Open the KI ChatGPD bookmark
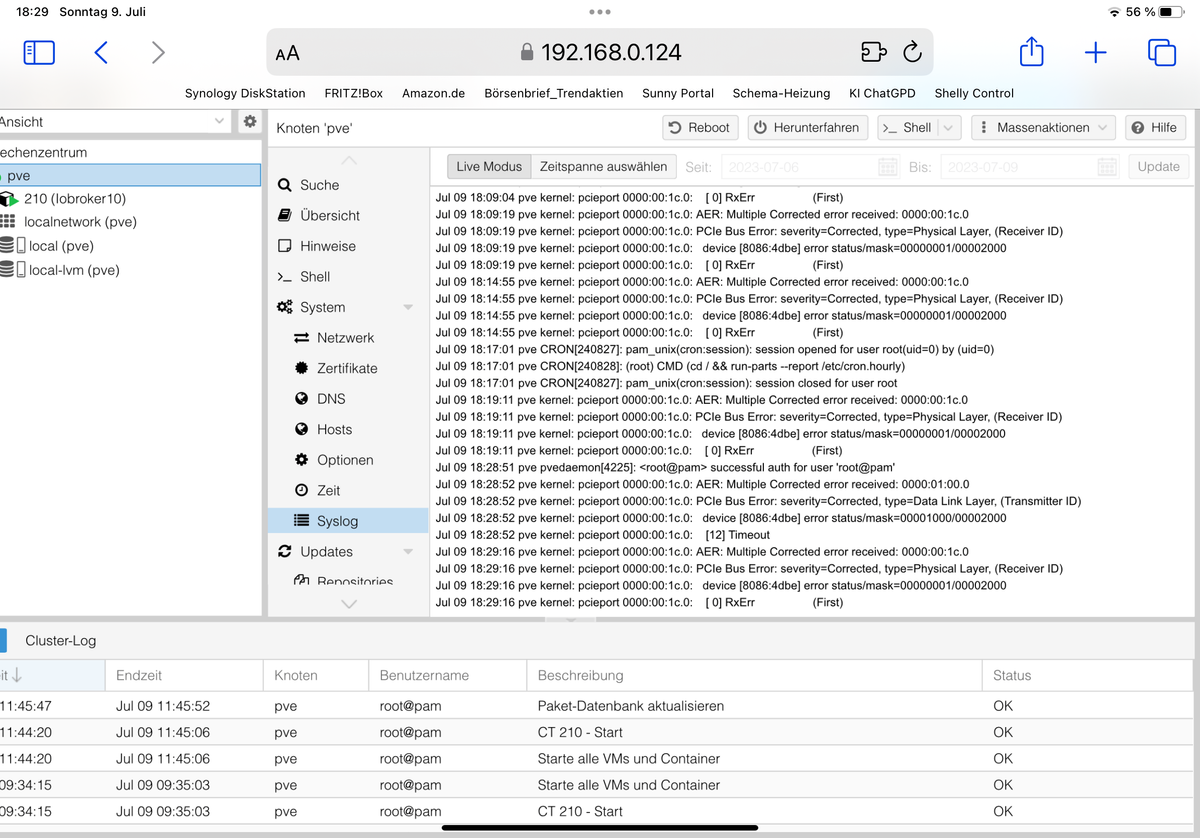The height and width of the screenshot is (838, 1200). (x=882, y=93)
